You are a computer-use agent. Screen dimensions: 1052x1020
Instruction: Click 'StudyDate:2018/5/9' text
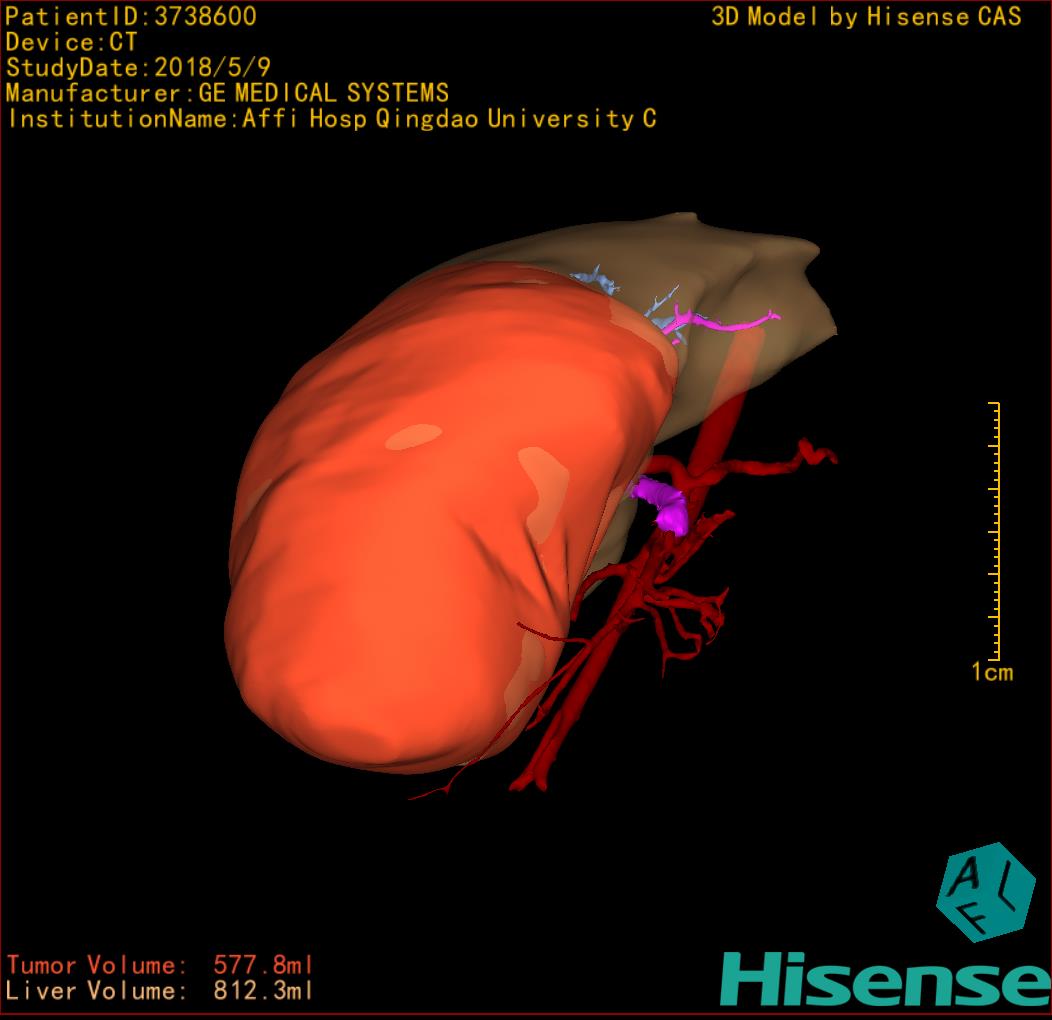[138, 67]
